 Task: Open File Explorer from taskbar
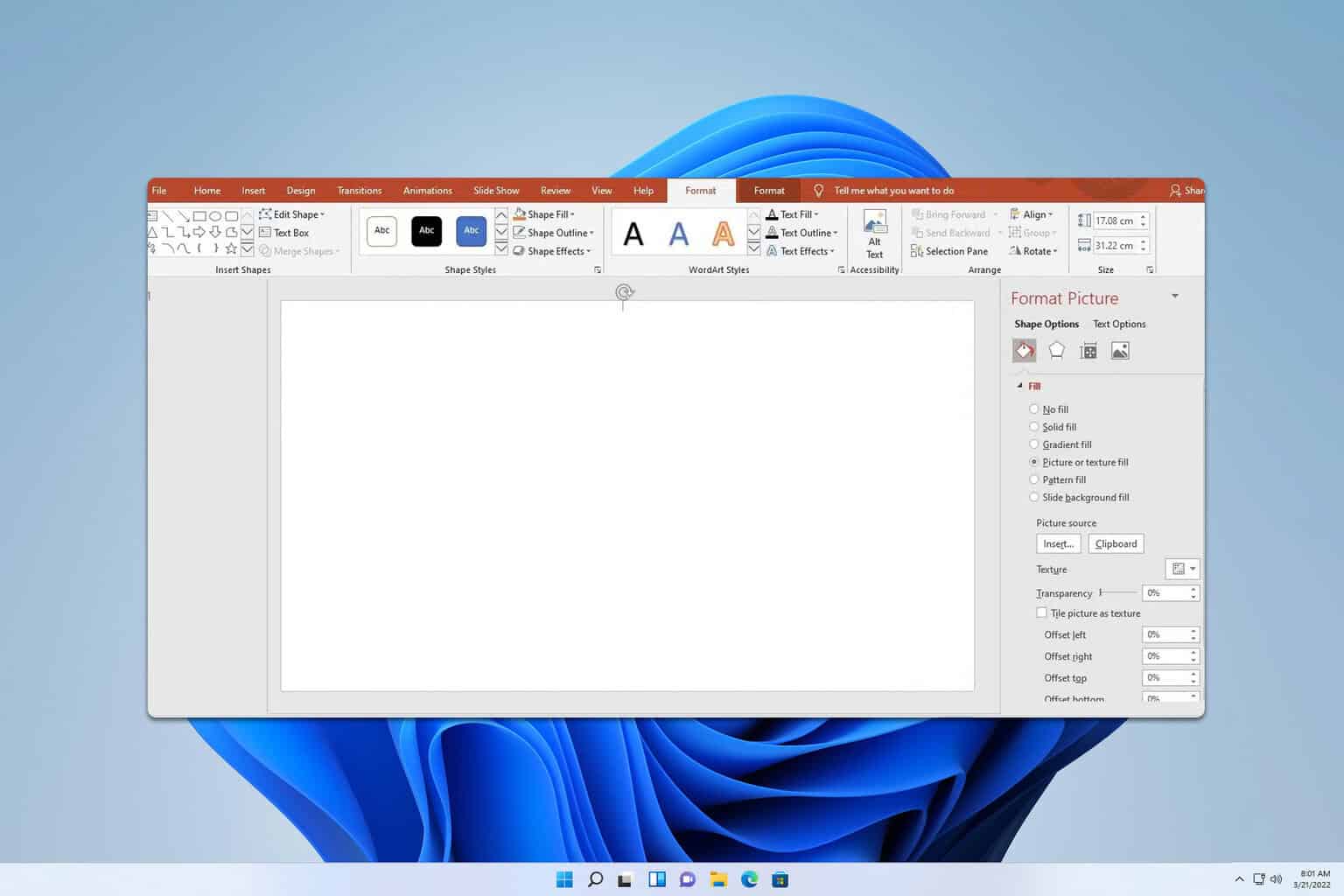point(718,879)
